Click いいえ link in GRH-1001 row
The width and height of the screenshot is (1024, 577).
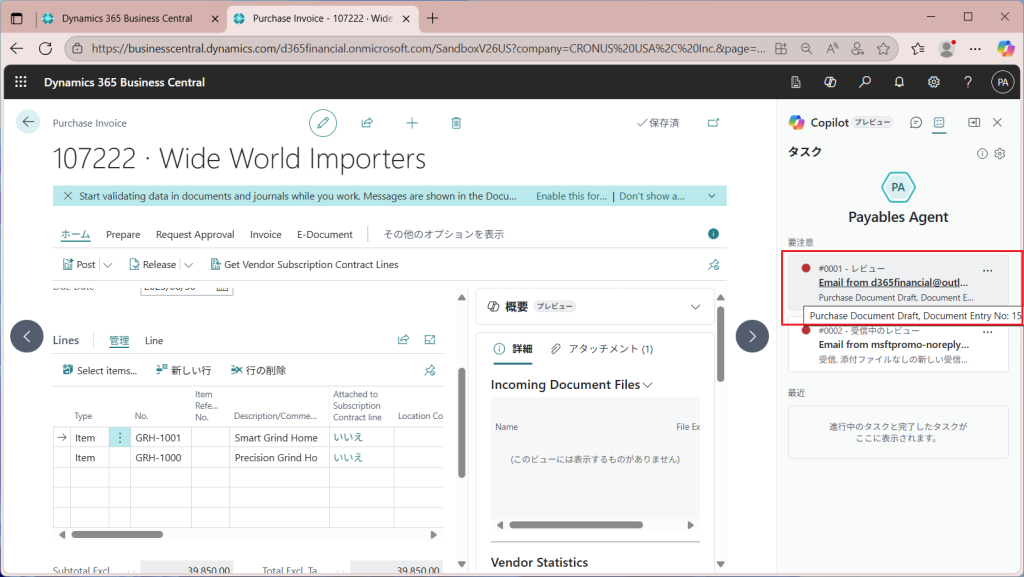348,437
